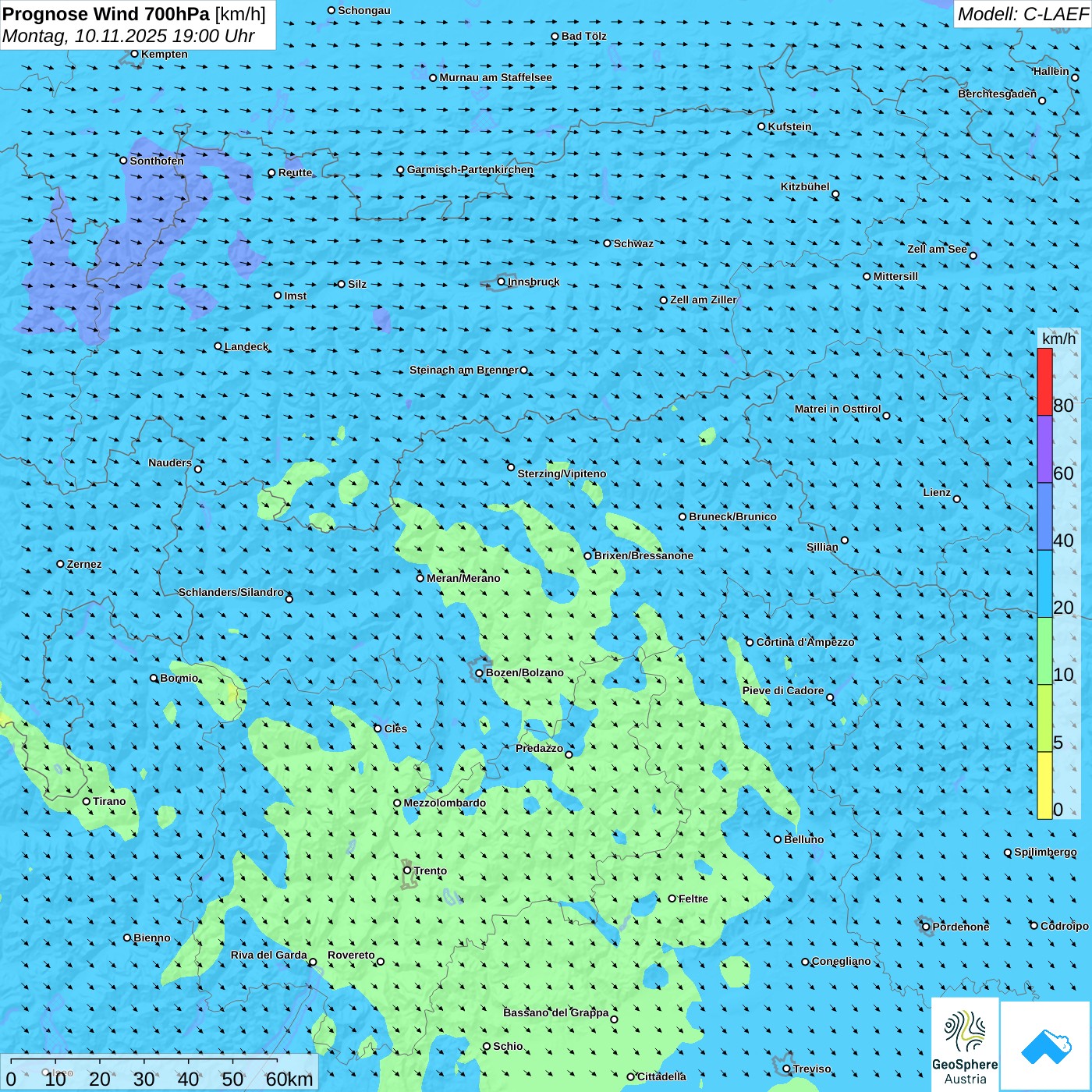Click the Mittersill label
This screenshot has width=1092, height=1092.
[895, 276]
